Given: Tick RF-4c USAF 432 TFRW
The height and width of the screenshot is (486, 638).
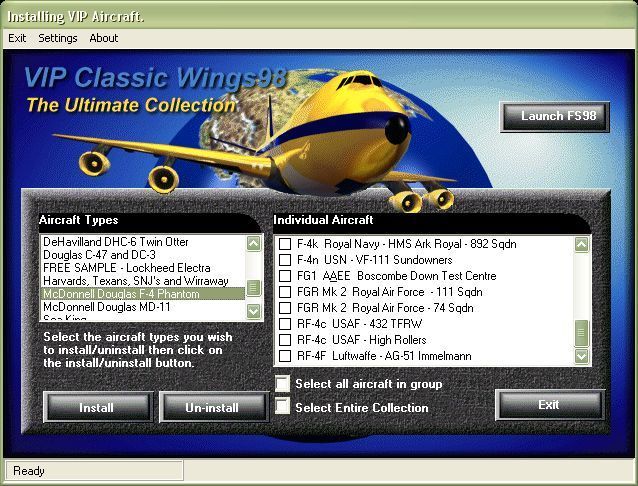Looking at the screenshot, I should [285, 324].
